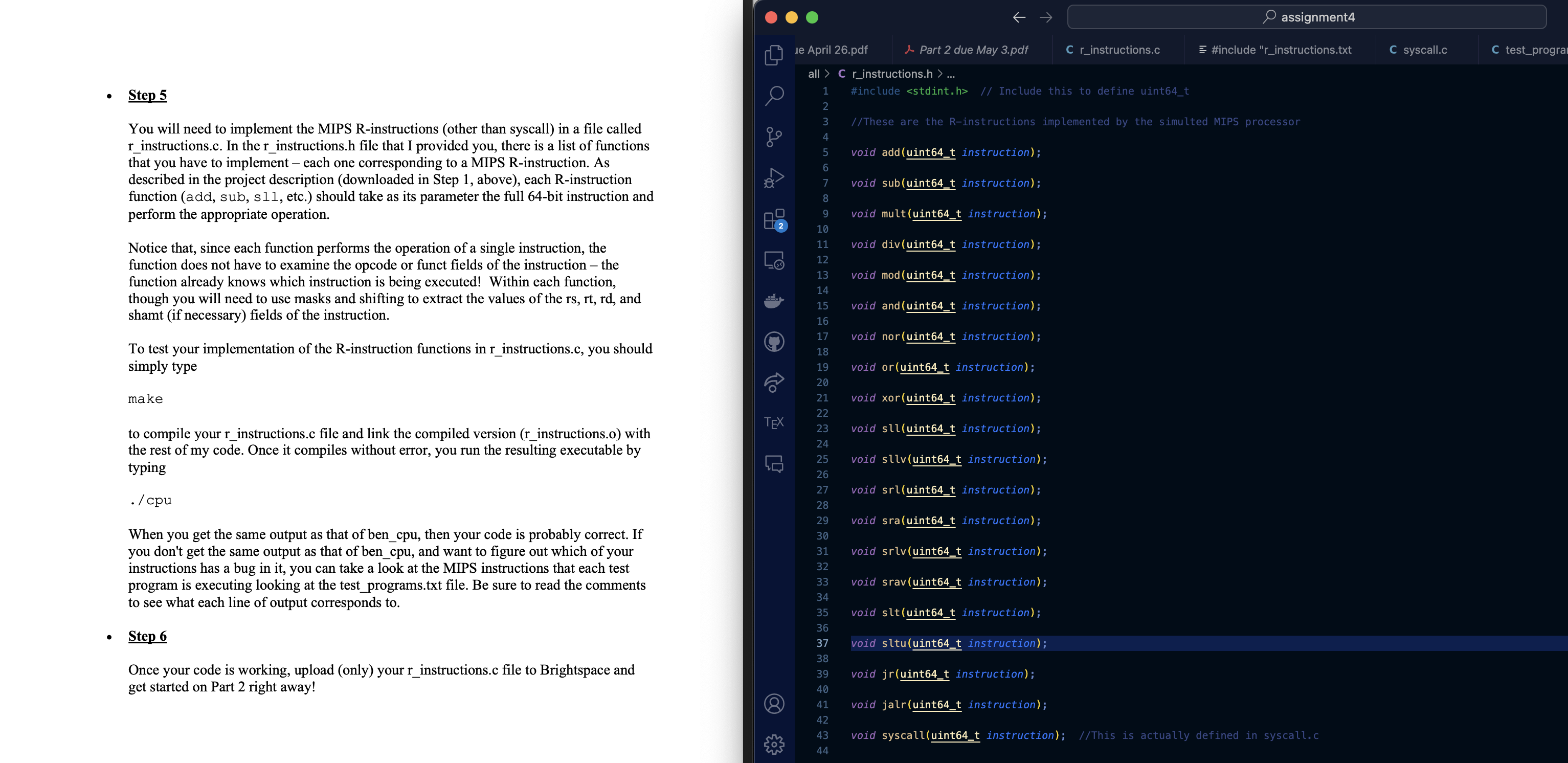
Task: Click the Accounts icon in the sidebar
Action: tap(774, 704)
